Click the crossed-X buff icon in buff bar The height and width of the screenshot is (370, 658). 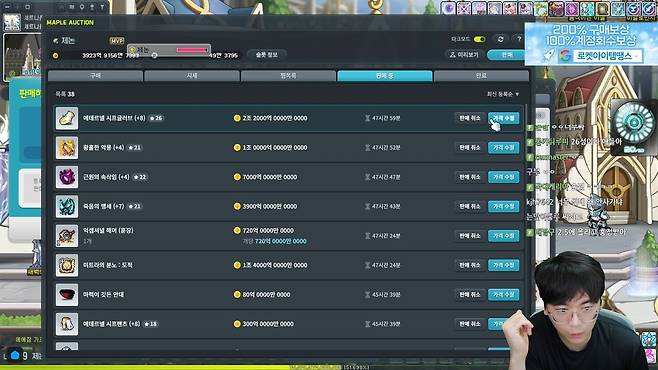point(464,8)
